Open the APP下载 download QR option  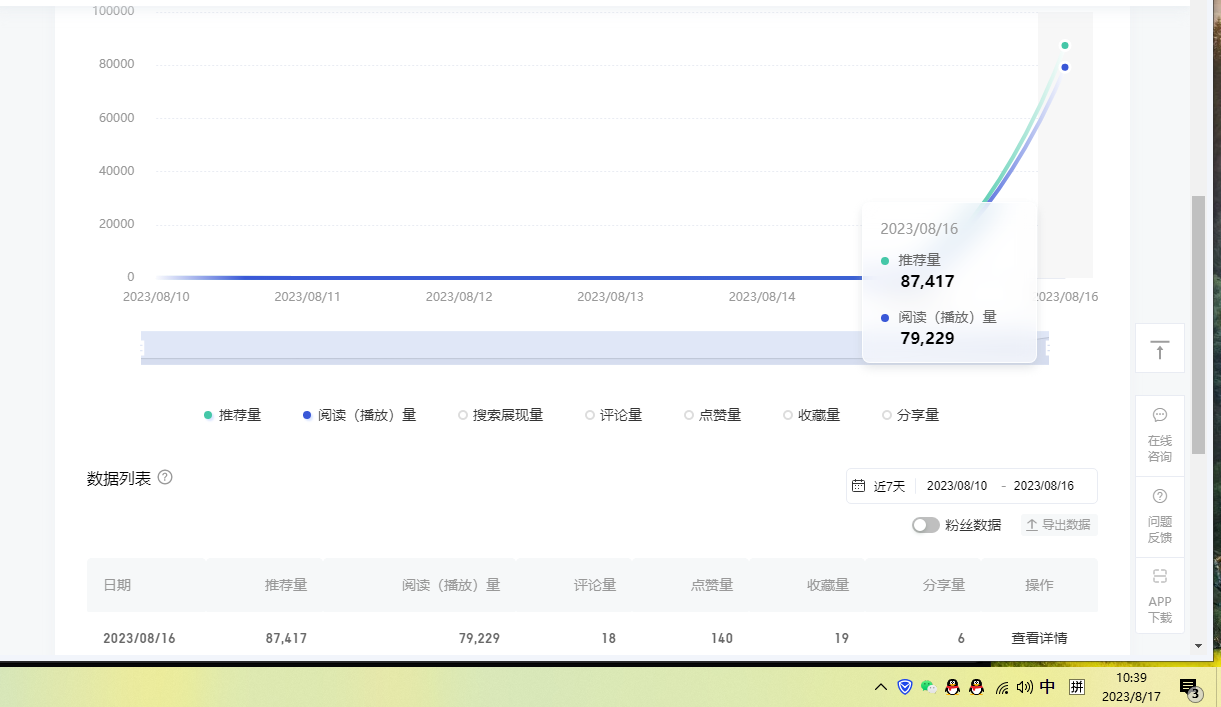(x=1159, y=596)
